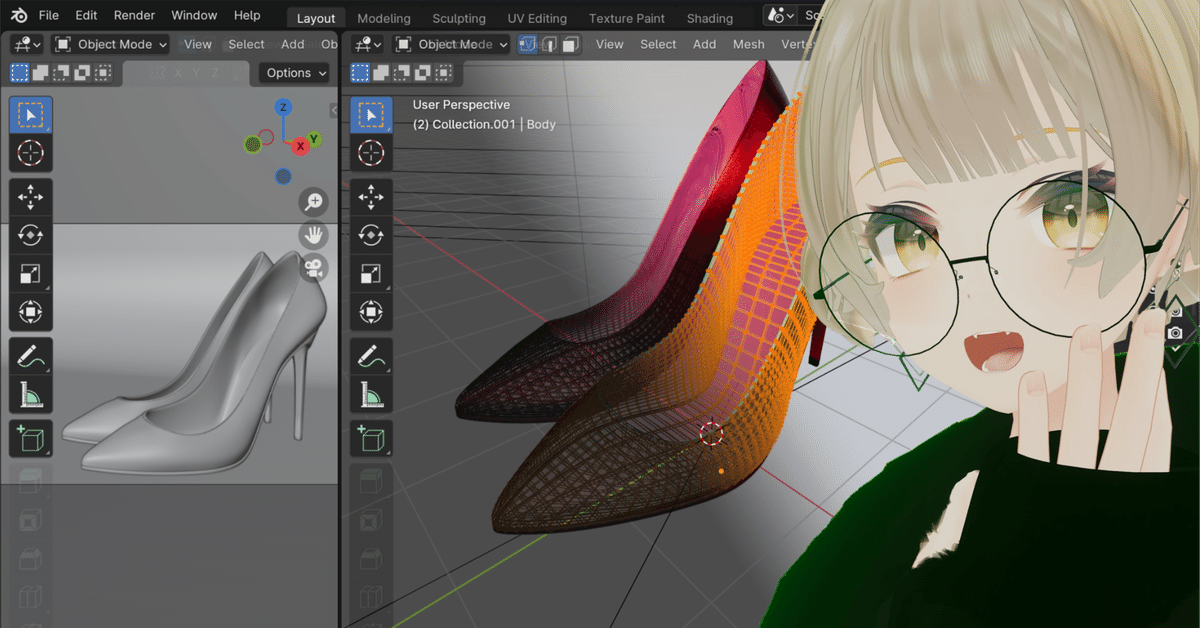Select the Annotate tool in right viewport
This screenshot has width=1200, height=628.
click(x=371, y=355)
